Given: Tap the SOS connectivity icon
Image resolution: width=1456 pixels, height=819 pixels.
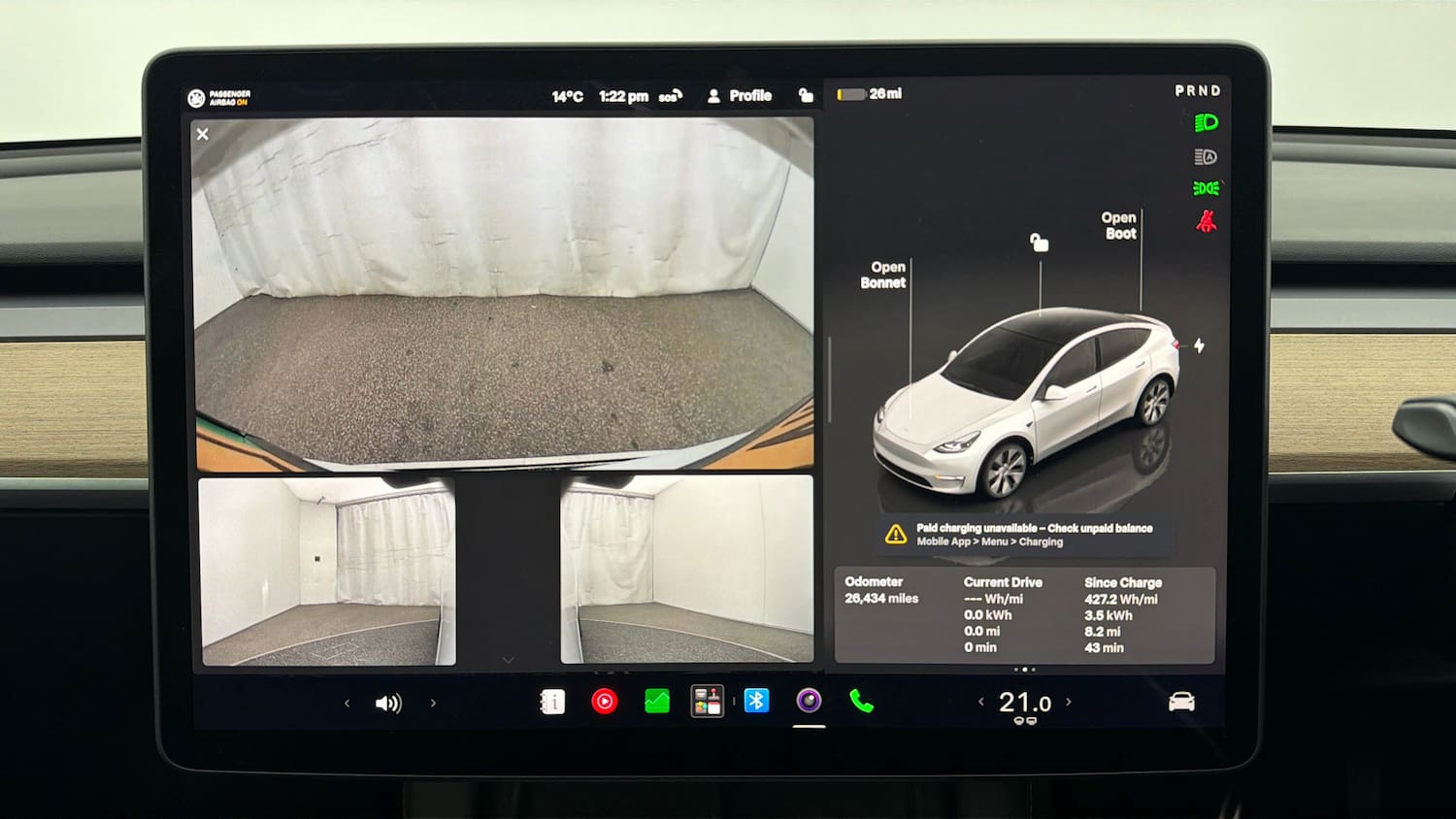Looking at the screenshot, I should 671,96.
